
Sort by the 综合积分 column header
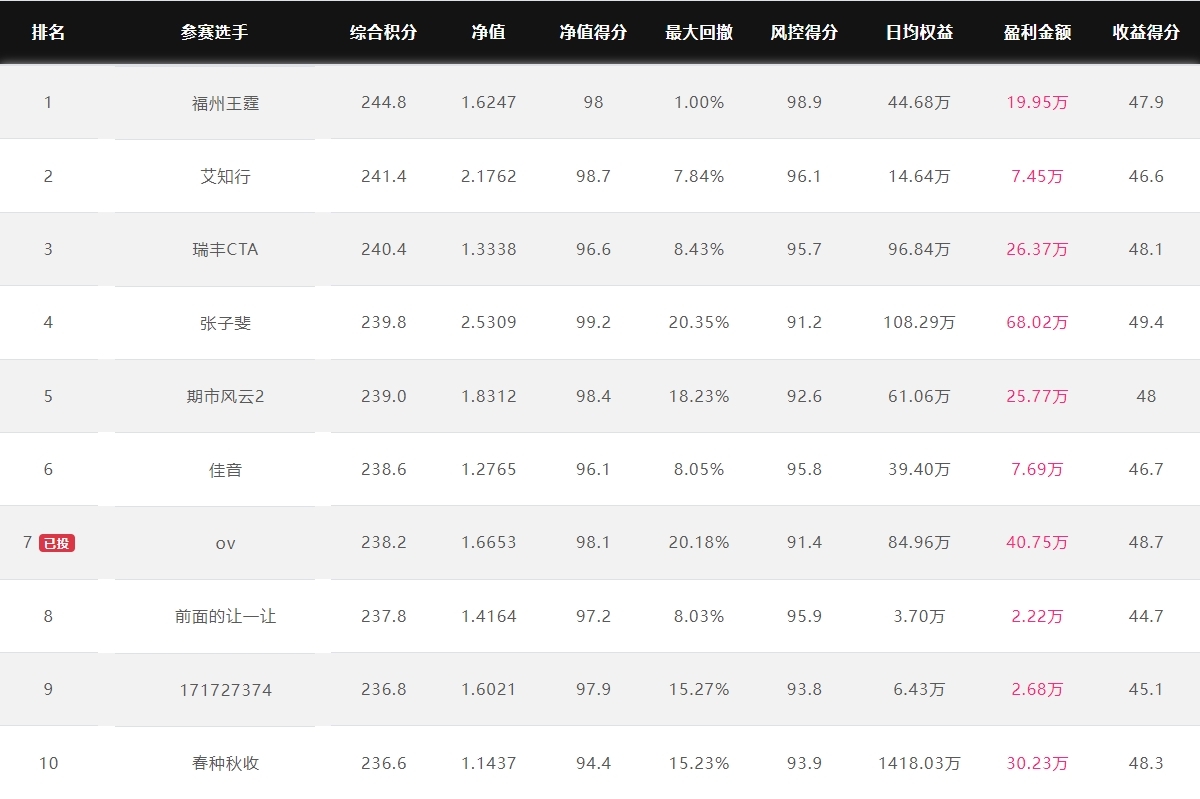pyautogui.click(x=383, y=32)
